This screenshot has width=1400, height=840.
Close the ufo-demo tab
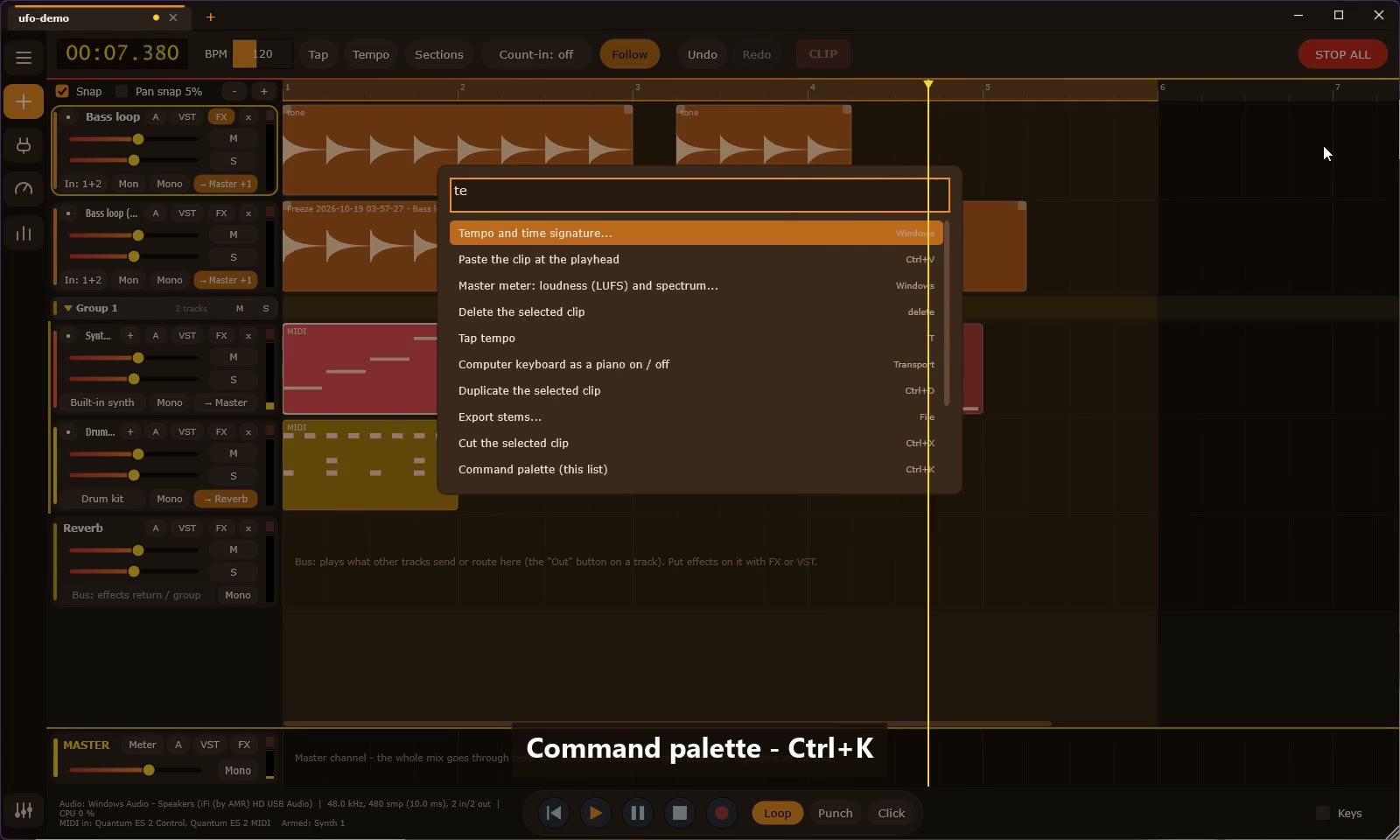[x=173, y=17]
